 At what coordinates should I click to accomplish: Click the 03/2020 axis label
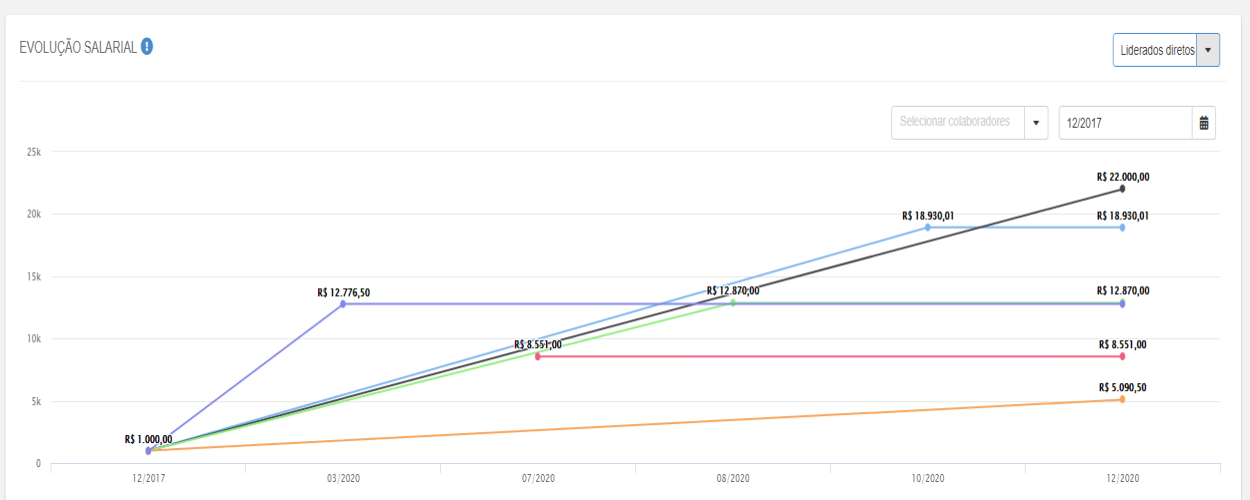pyautogui.click(x=343, y=479)
